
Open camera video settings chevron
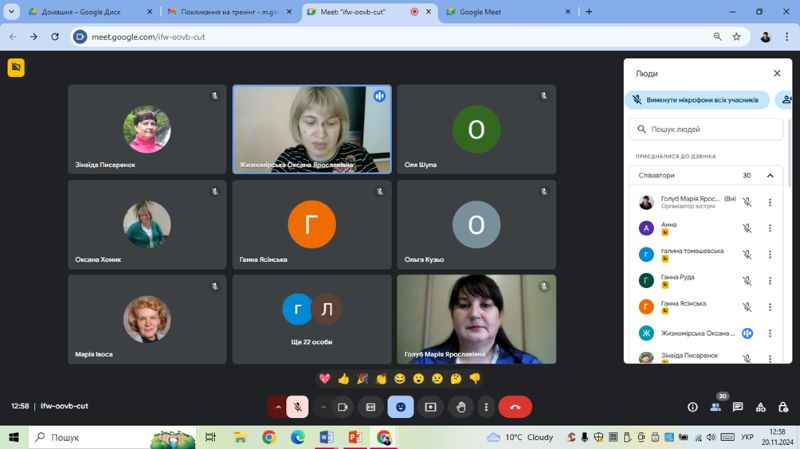point(323,407)
